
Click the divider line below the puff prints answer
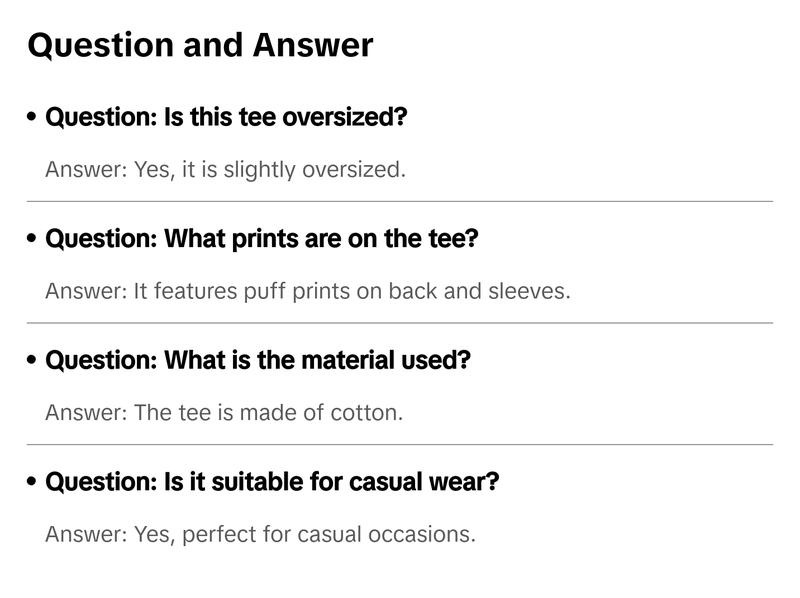coord(400,323)
